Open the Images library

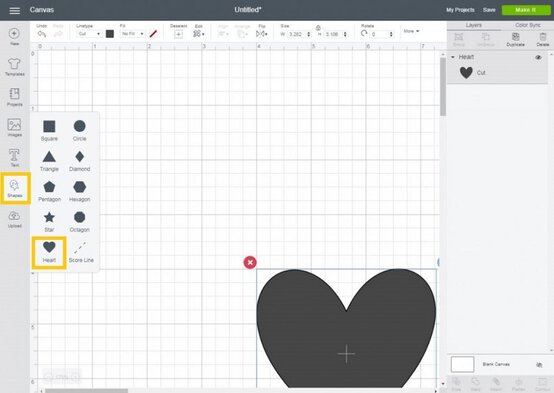point(14,128)
